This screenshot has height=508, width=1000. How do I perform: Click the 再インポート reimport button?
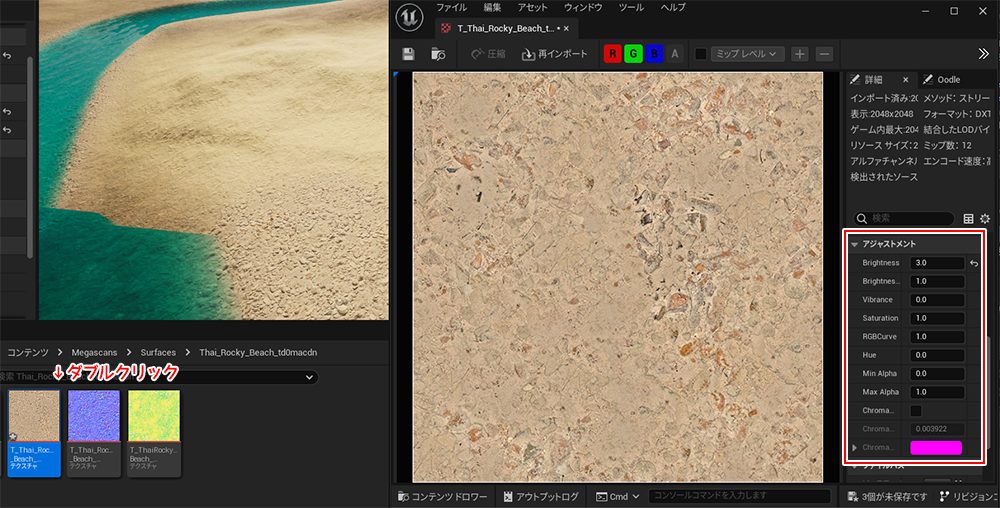pyautogui.click(x=555, y=54)
